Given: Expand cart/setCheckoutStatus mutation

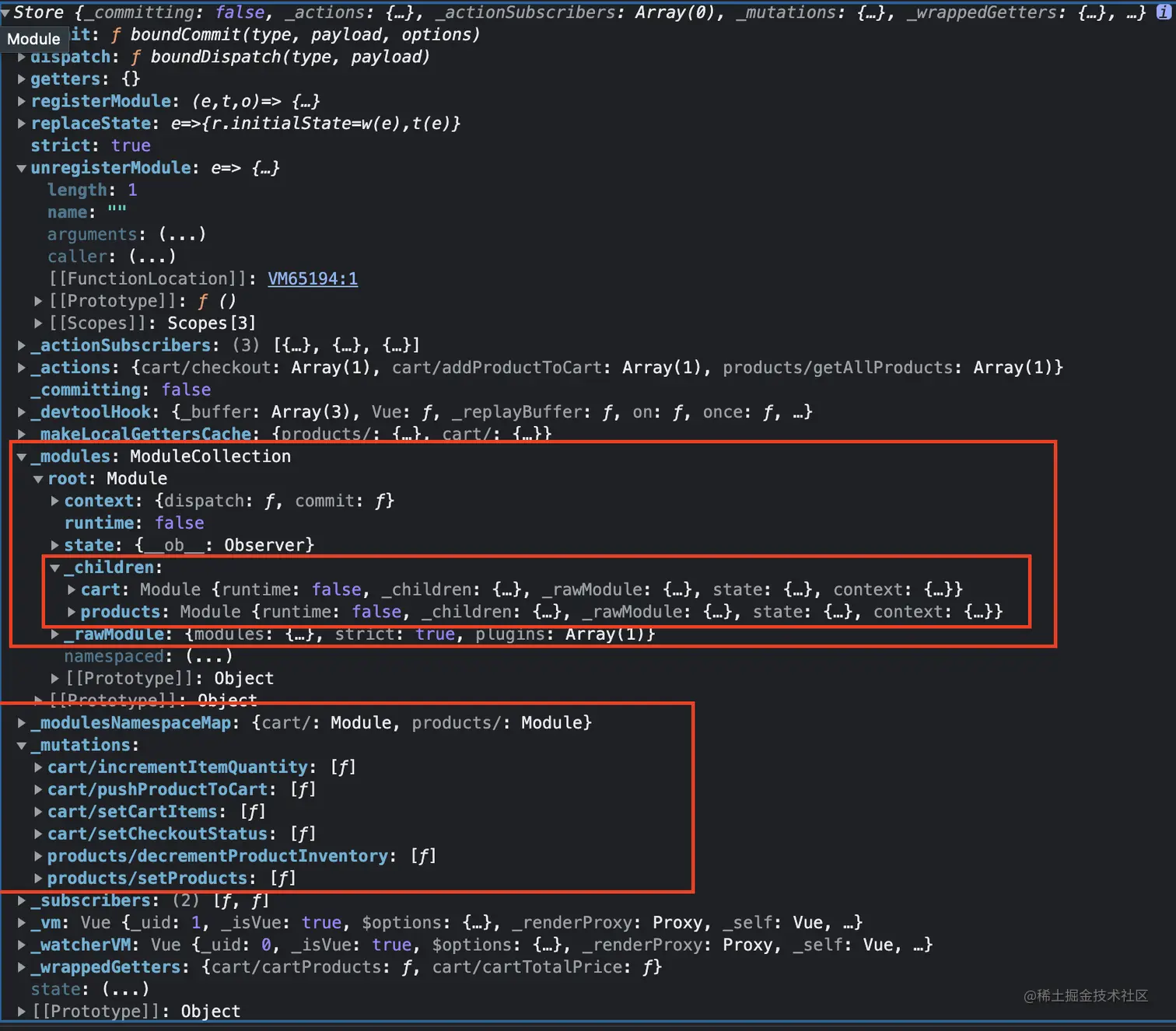Looking at the screenshot, I should 38,834.
